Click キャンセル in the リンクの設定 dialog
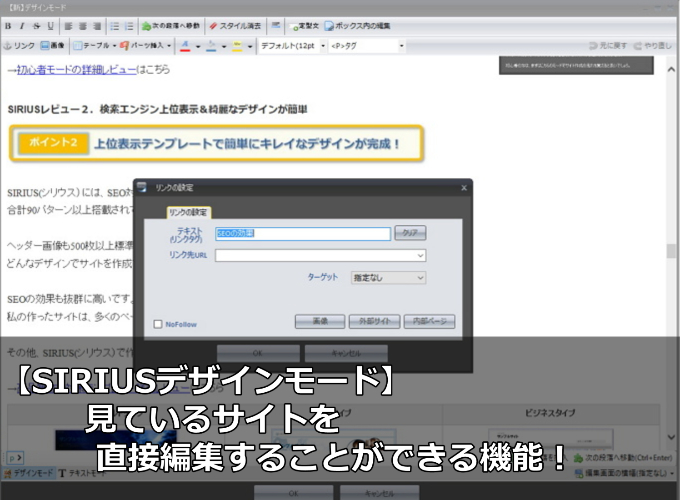680x500 pixels. (346, 353)
